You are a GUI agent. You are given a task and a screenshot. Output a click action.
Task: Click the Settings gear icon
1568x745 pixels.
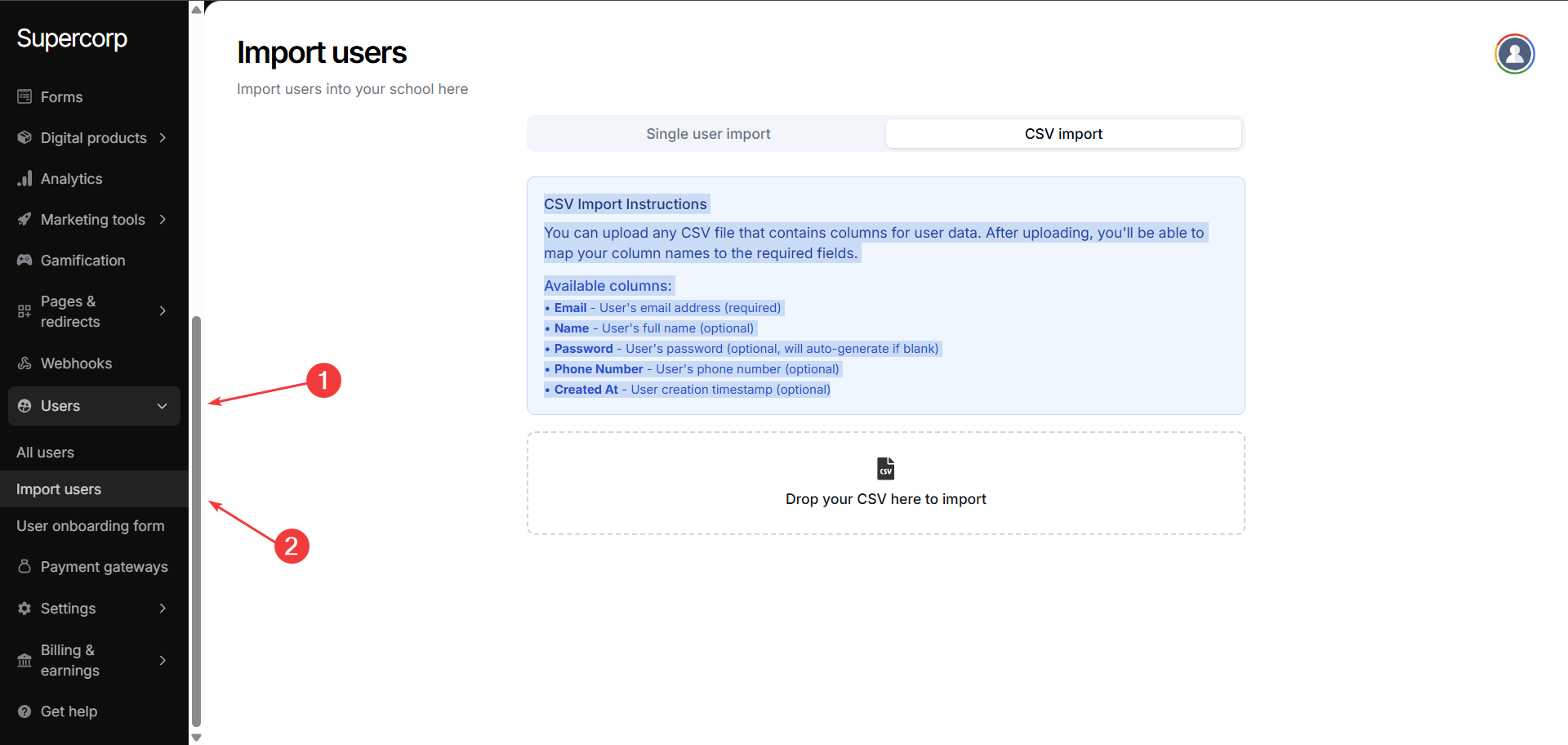pyautogui.click(x=24, y=608)
